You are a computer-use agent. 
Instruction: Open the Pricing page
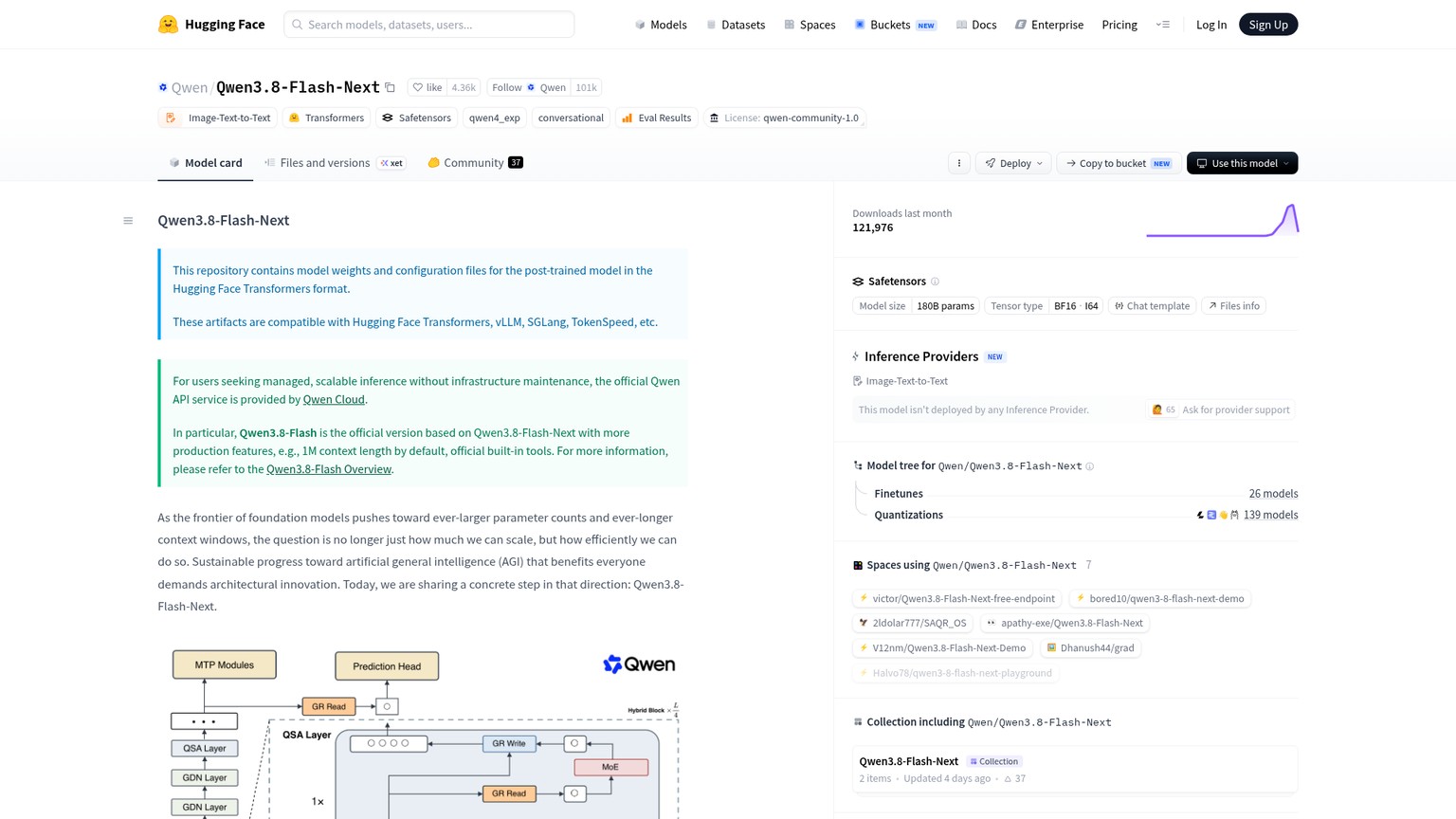point(1119,25)
